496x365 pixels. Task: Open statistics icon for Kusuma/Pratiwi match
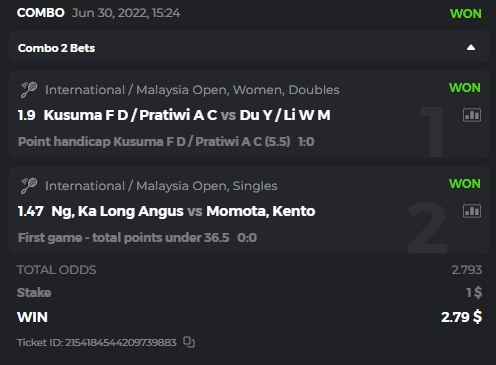click(x=472, y=115)
